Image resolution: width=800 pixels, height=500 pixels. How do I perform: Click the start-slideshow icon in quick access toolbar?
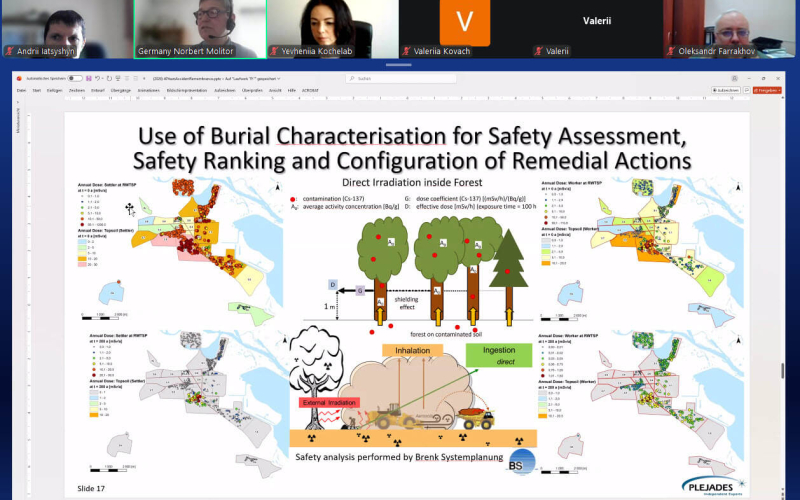pyautogui.click(x=118, y=79)
